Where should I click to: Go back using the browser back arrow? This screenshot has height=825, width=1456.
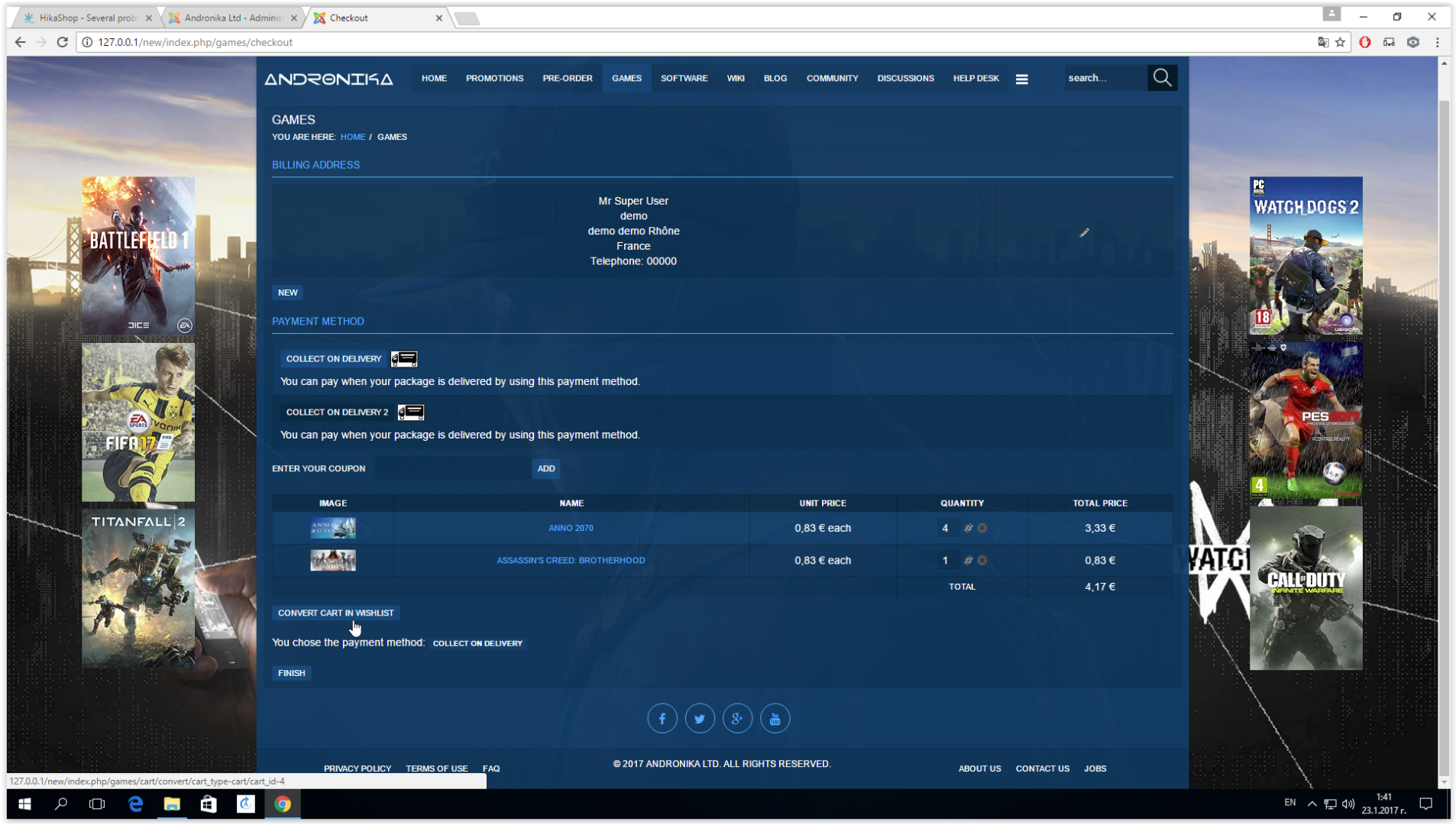(x=20, y=42)
